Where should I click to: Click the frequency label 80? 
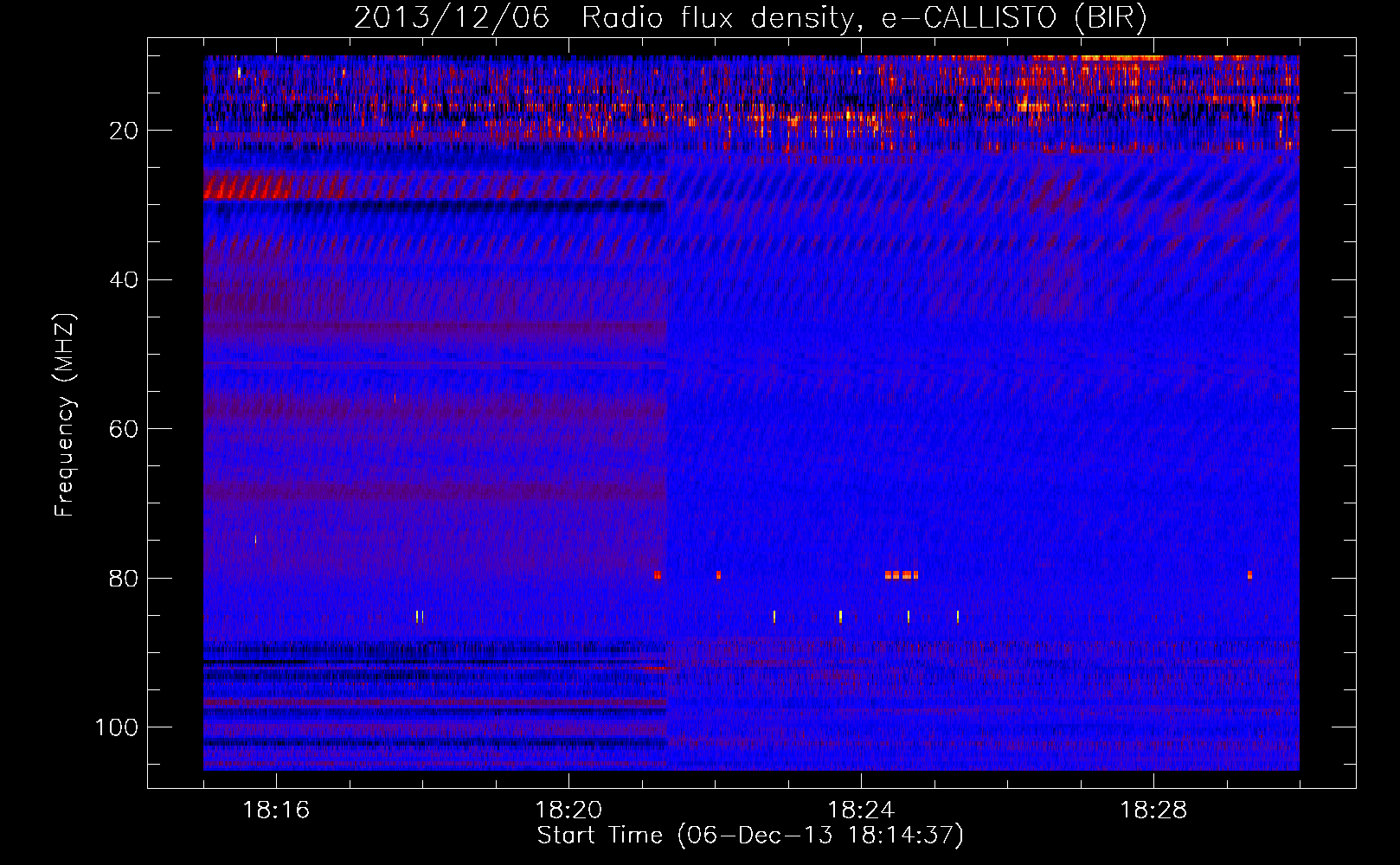(x=125, y=579)
